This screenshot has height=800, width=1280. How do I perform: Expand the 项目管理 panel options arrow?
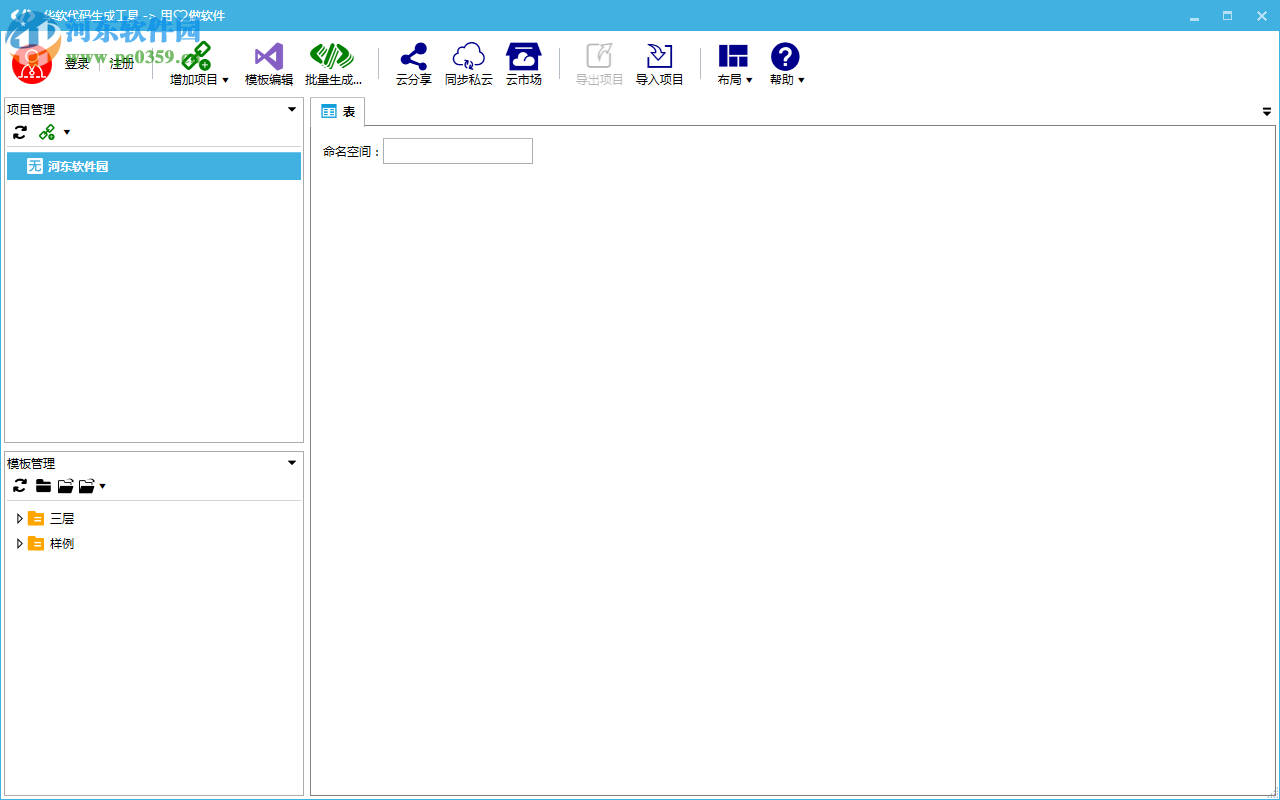[x=292, y=109]
